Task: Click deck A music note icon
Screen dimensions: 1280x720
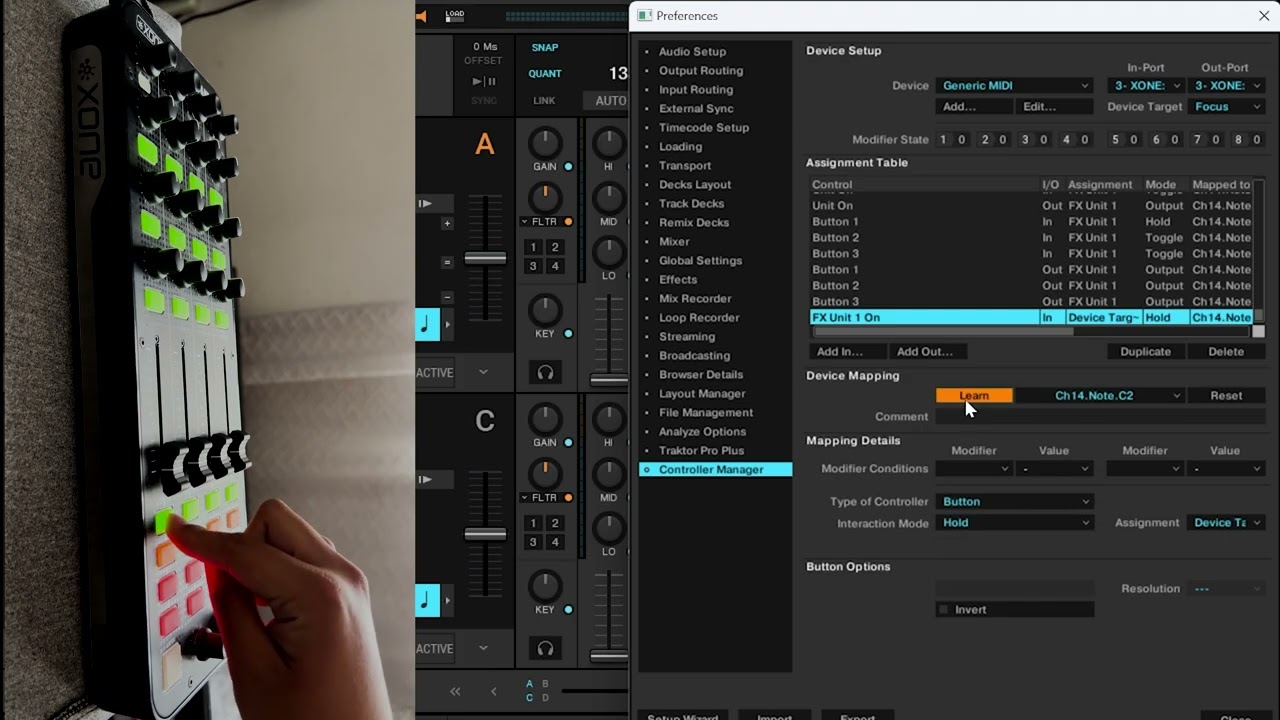Action: 426,324
